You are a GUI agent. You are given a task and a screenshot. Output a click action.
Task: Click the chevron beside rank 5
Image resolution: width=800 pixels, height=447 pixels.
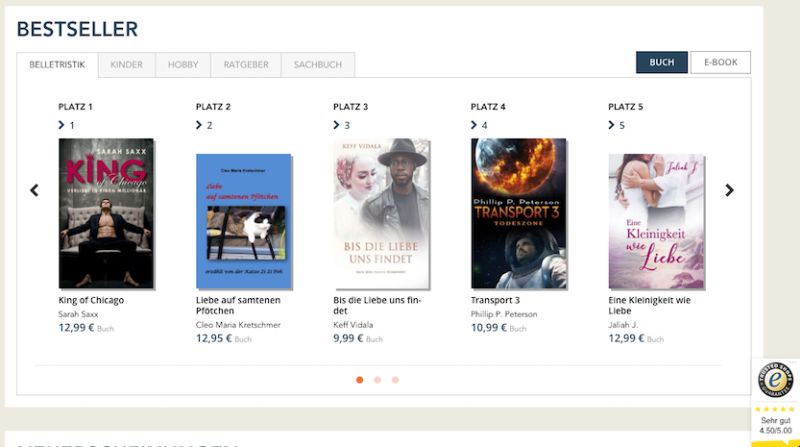point(612,125)
